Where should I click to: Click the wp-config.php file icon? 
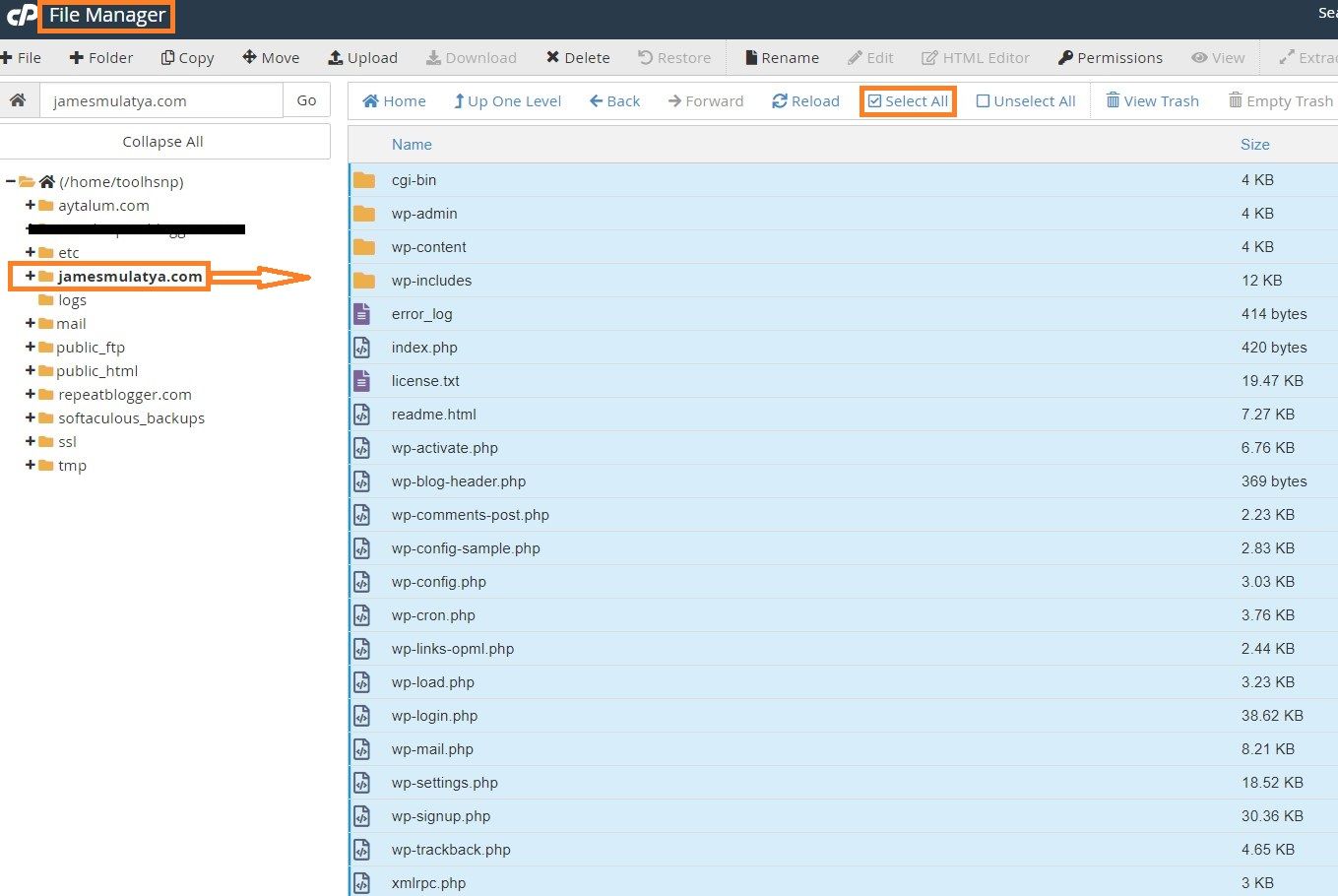[362, 582]
